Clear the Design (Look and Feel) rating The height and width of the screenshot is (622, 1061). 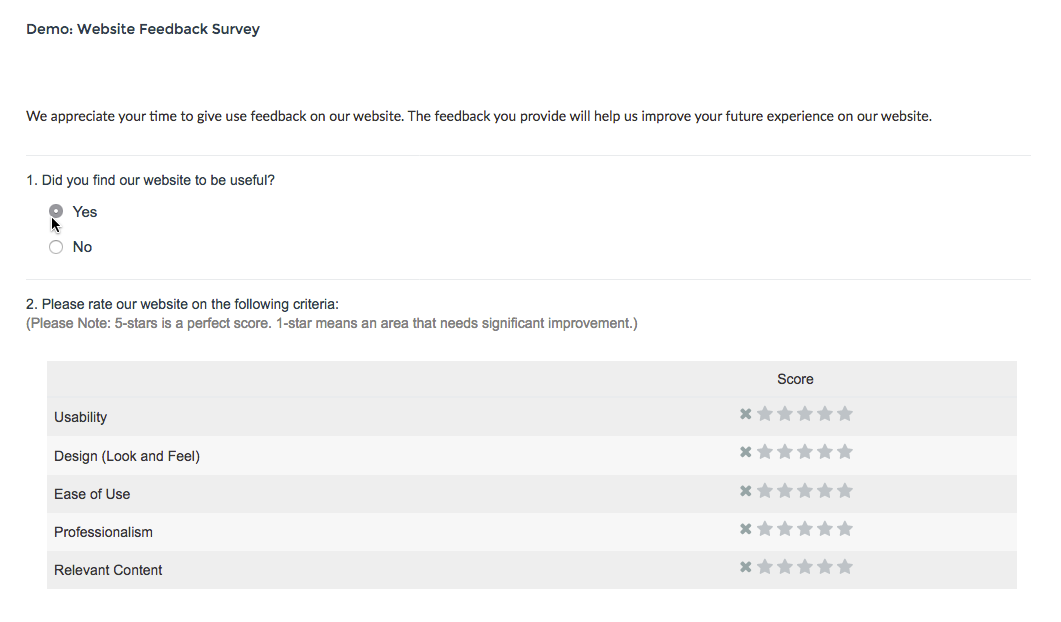745,452
